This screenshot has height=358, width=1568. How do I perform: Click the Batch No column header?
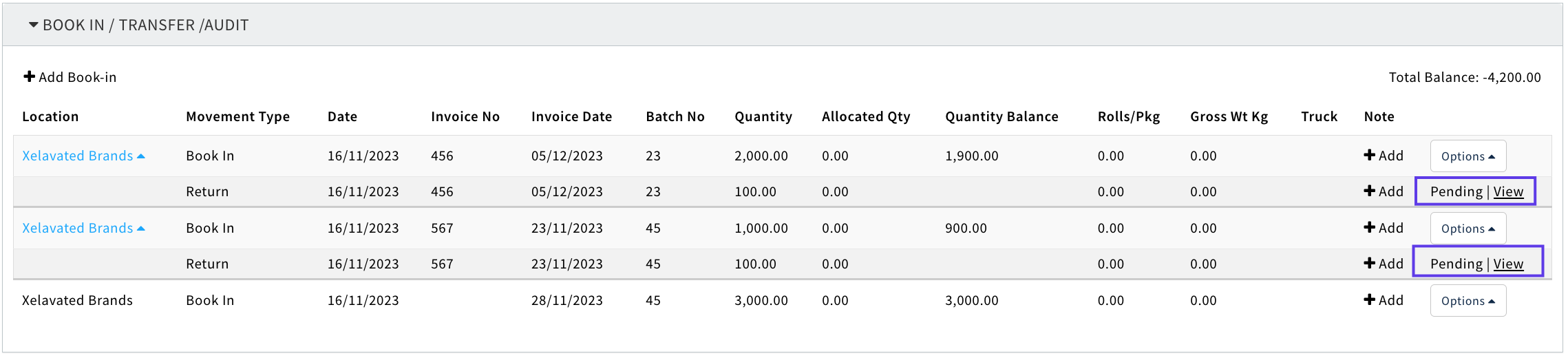(x=675, y=116)
